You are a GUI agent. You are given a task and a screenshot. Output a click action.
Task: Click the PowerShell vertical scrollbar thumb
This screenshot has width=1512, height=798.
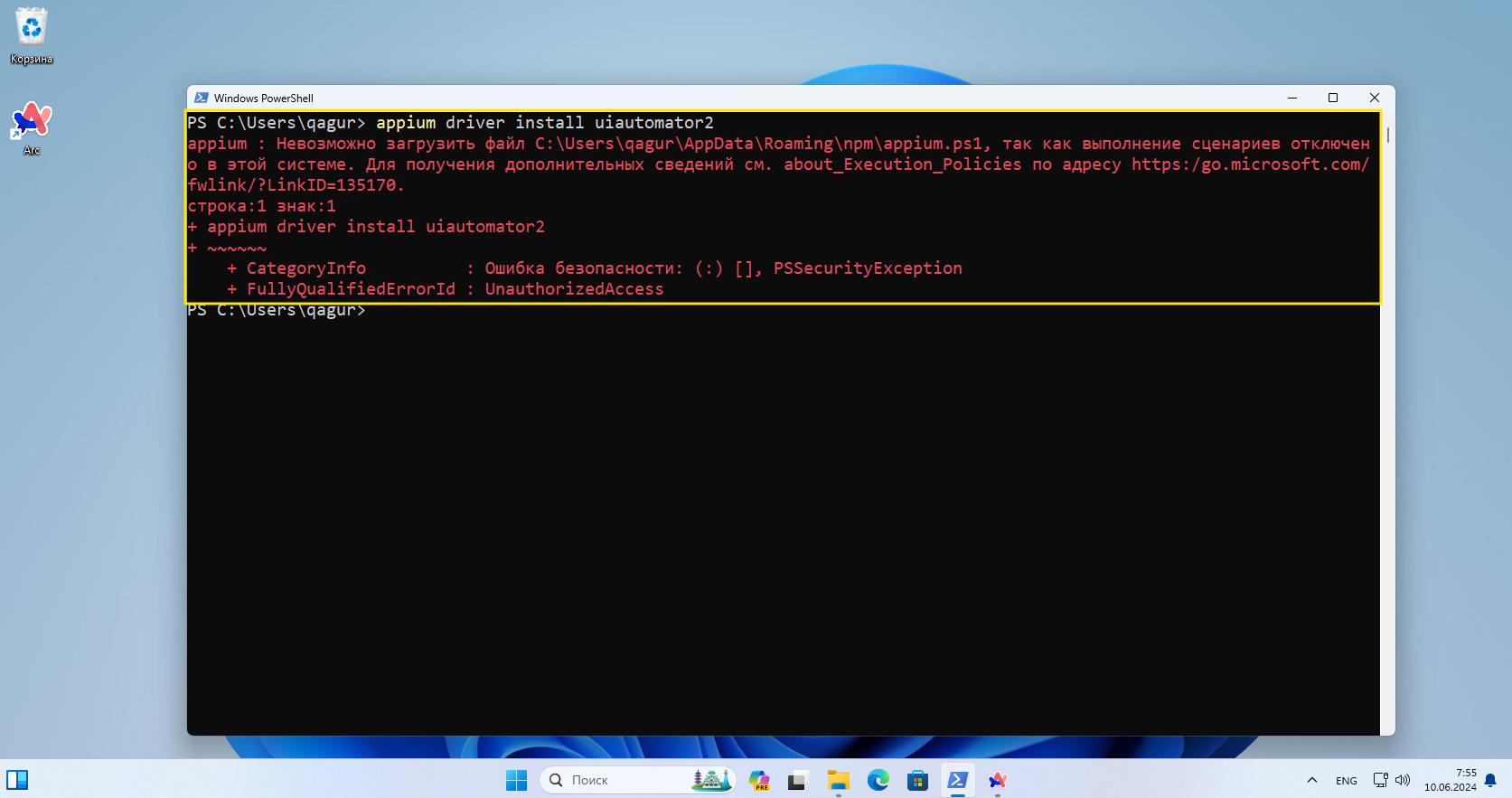[x=1387, y=136]
